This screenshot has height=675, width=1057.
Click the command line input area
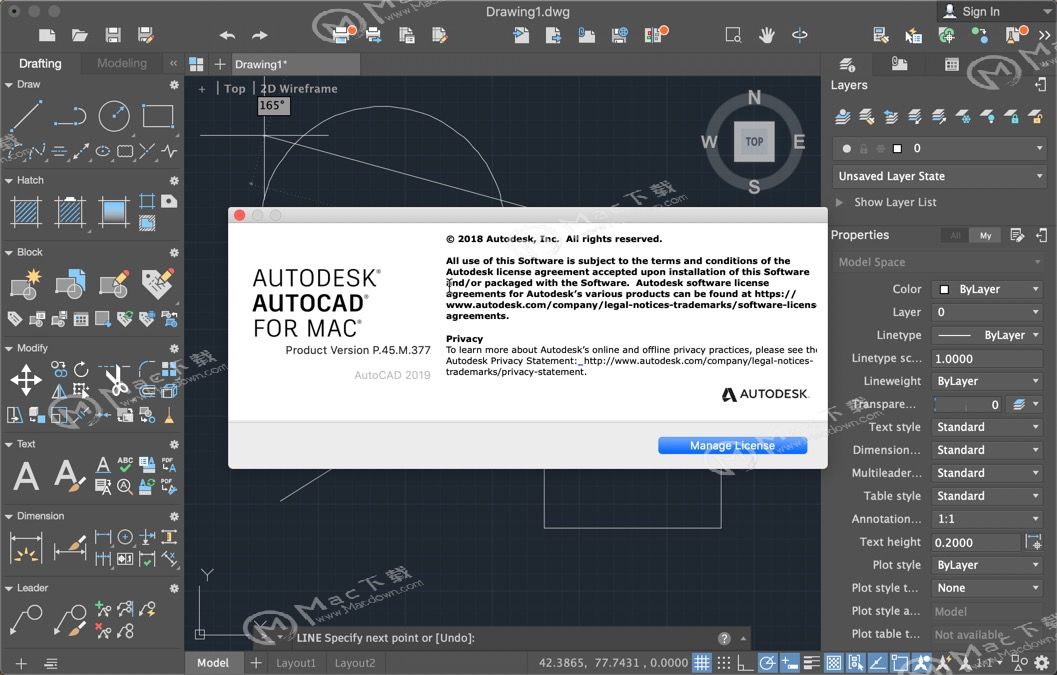click(506, 638)
